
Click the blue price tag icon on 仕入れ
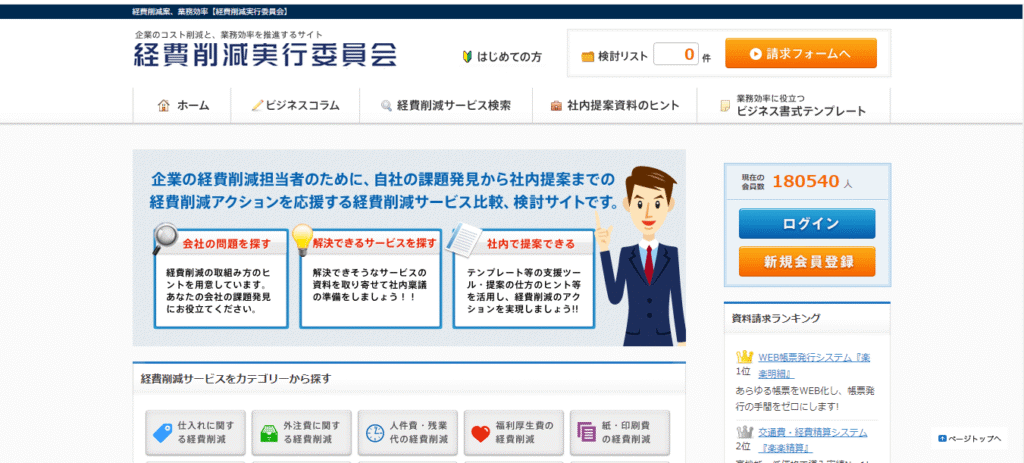162,433
